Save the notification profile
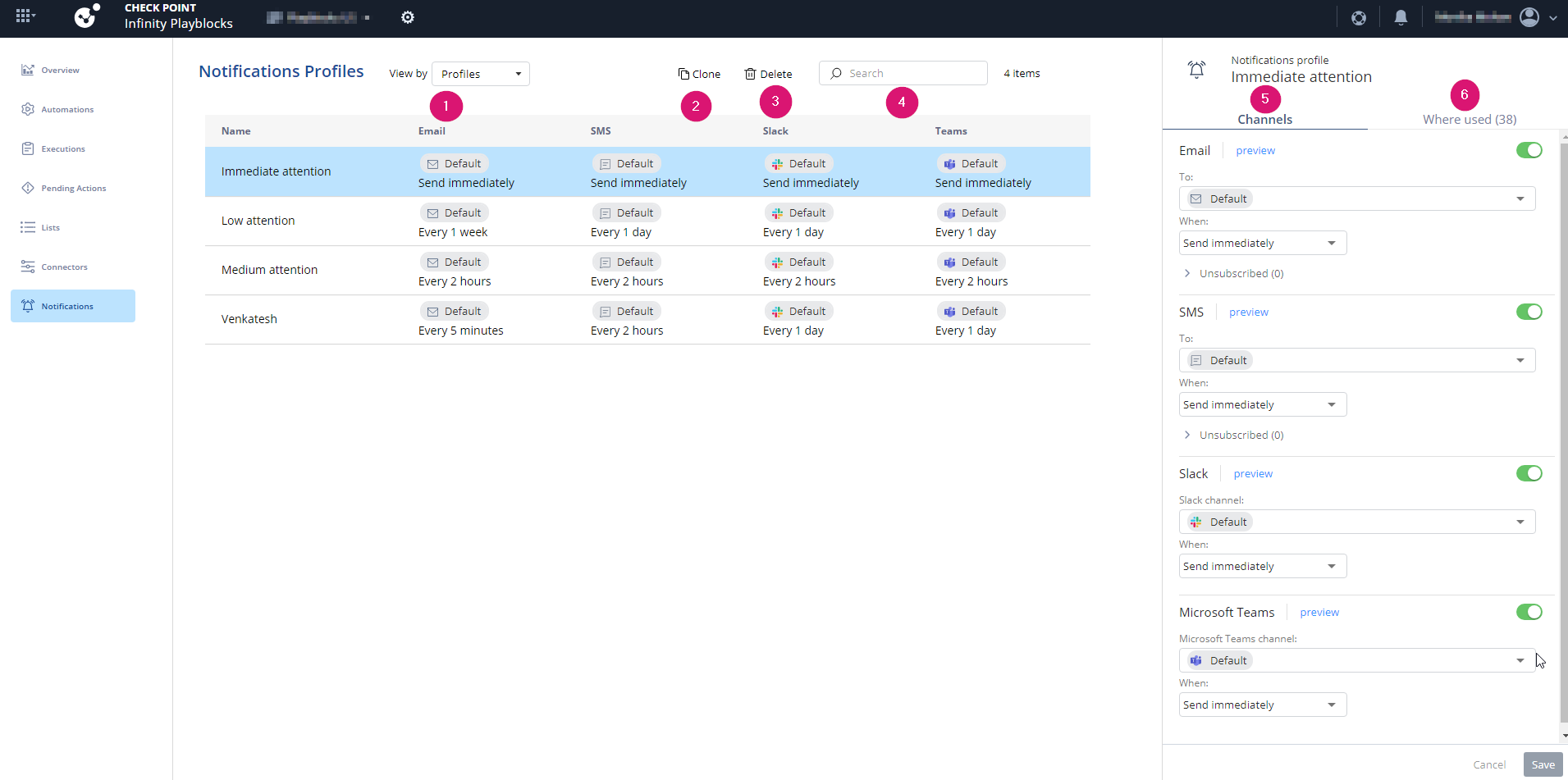The height and width of the screenshot is (780, 1568). point(1543,764)
